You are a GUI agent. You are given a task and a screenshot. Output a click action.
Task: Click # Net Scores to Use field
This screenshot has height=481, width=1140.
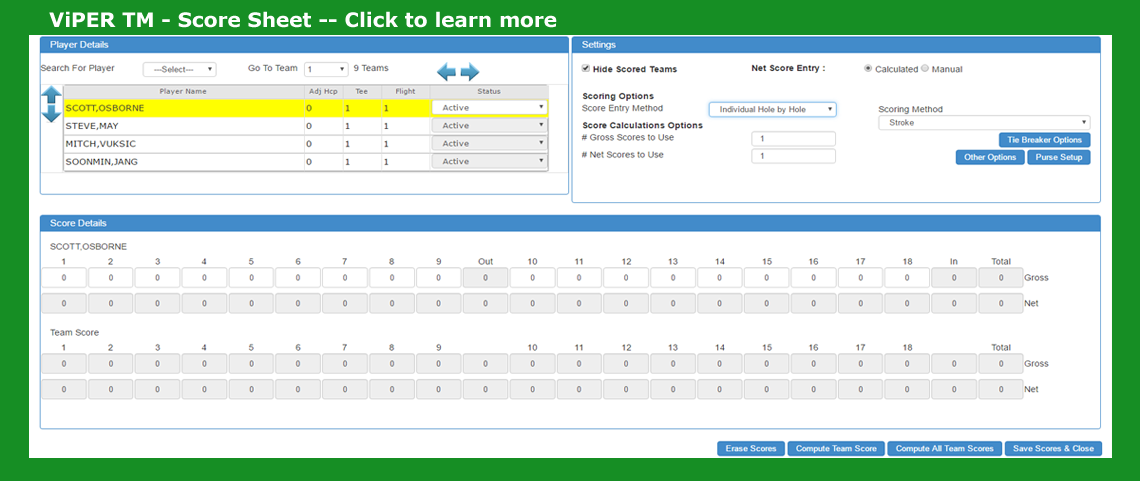(x=793, y=155)
